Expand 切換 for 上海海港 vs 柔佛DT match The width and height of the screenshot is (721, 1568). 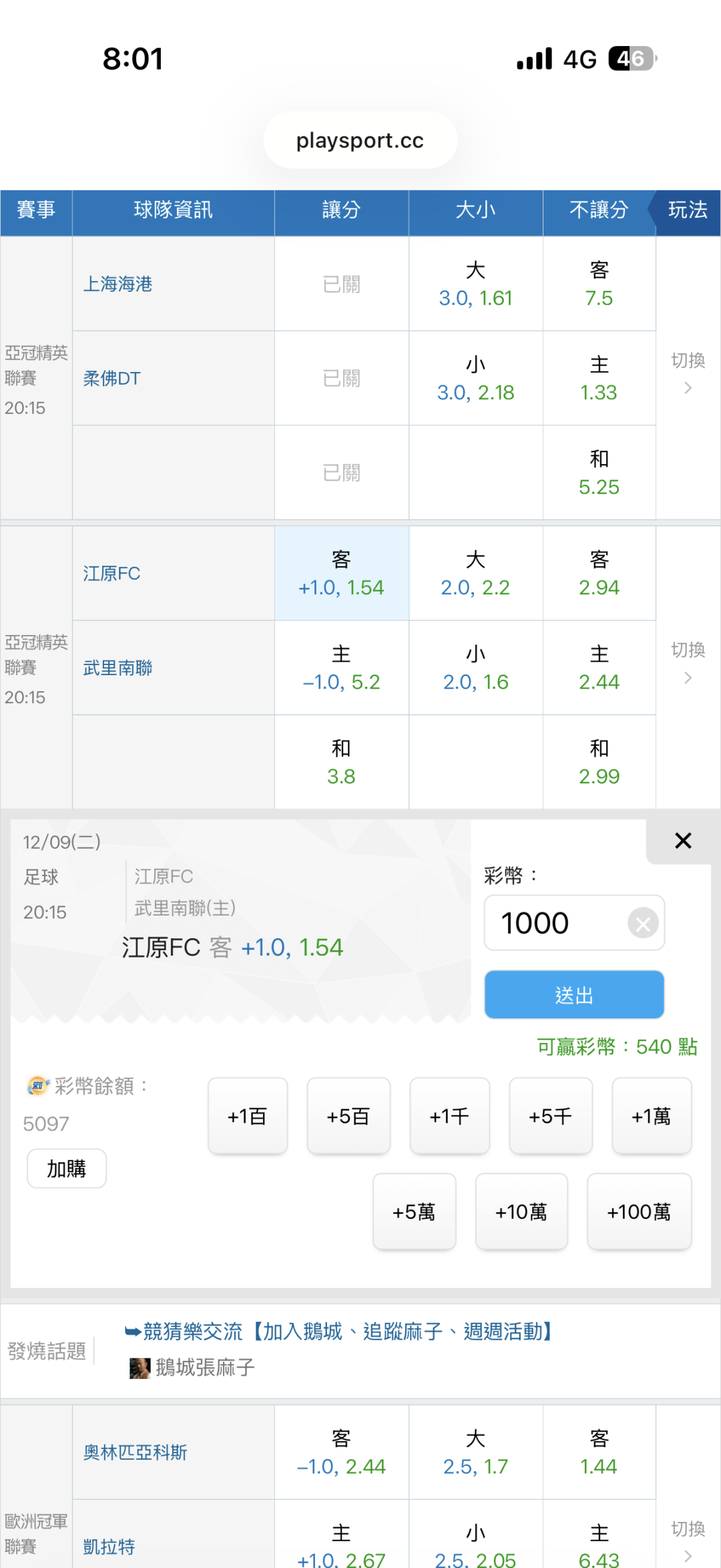[688, 374]
